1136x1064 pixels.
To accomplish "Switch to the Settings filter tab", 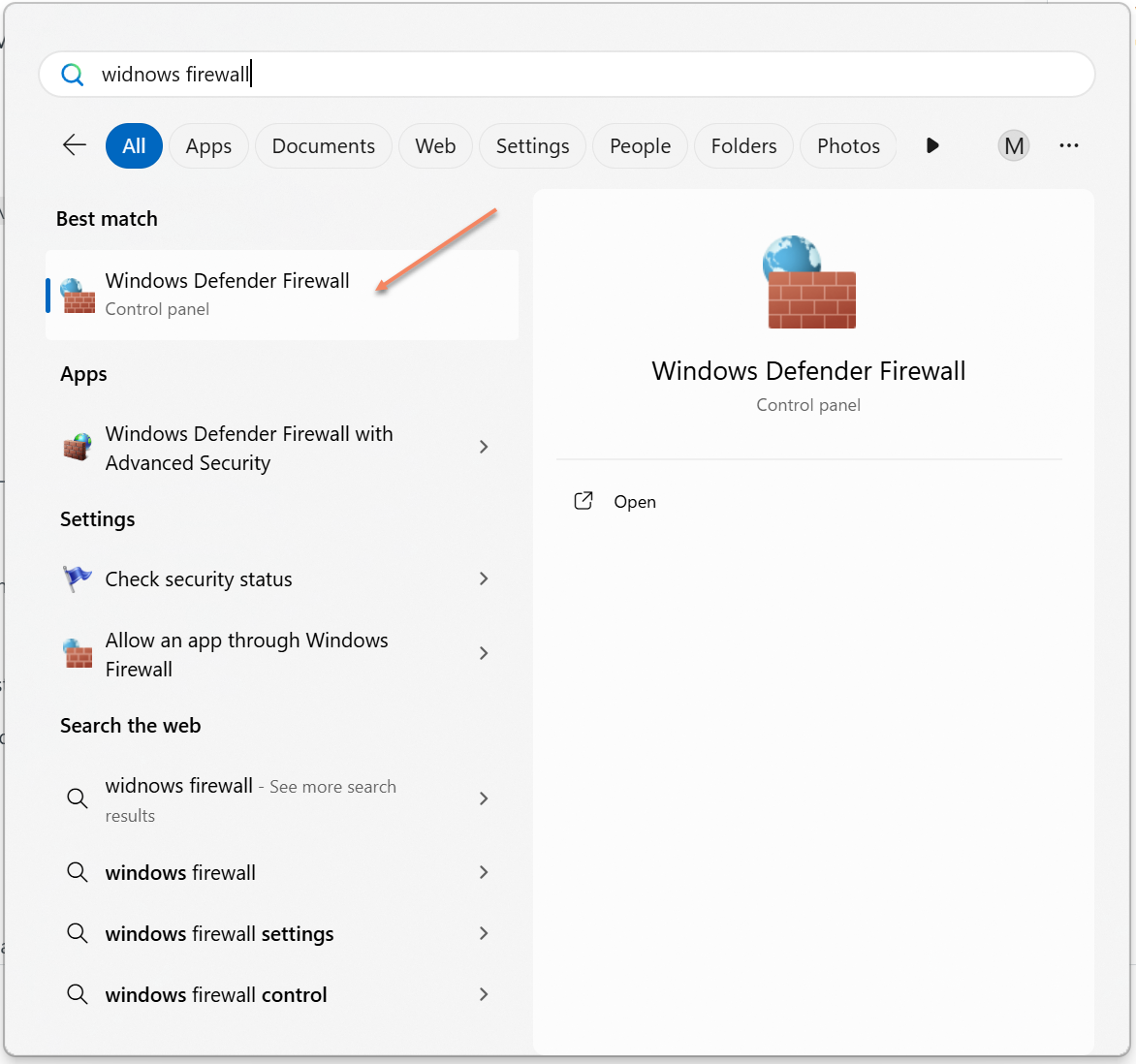I will click(x=532, y=146).
